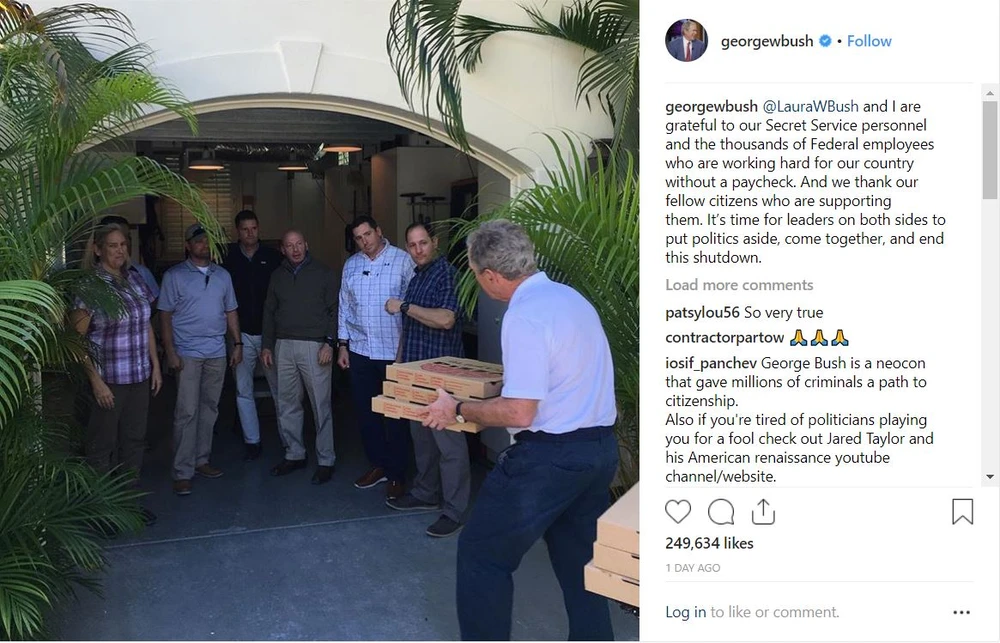View the 249,634 likes list
Screen dimensions: 1000x643
(709, 543)
